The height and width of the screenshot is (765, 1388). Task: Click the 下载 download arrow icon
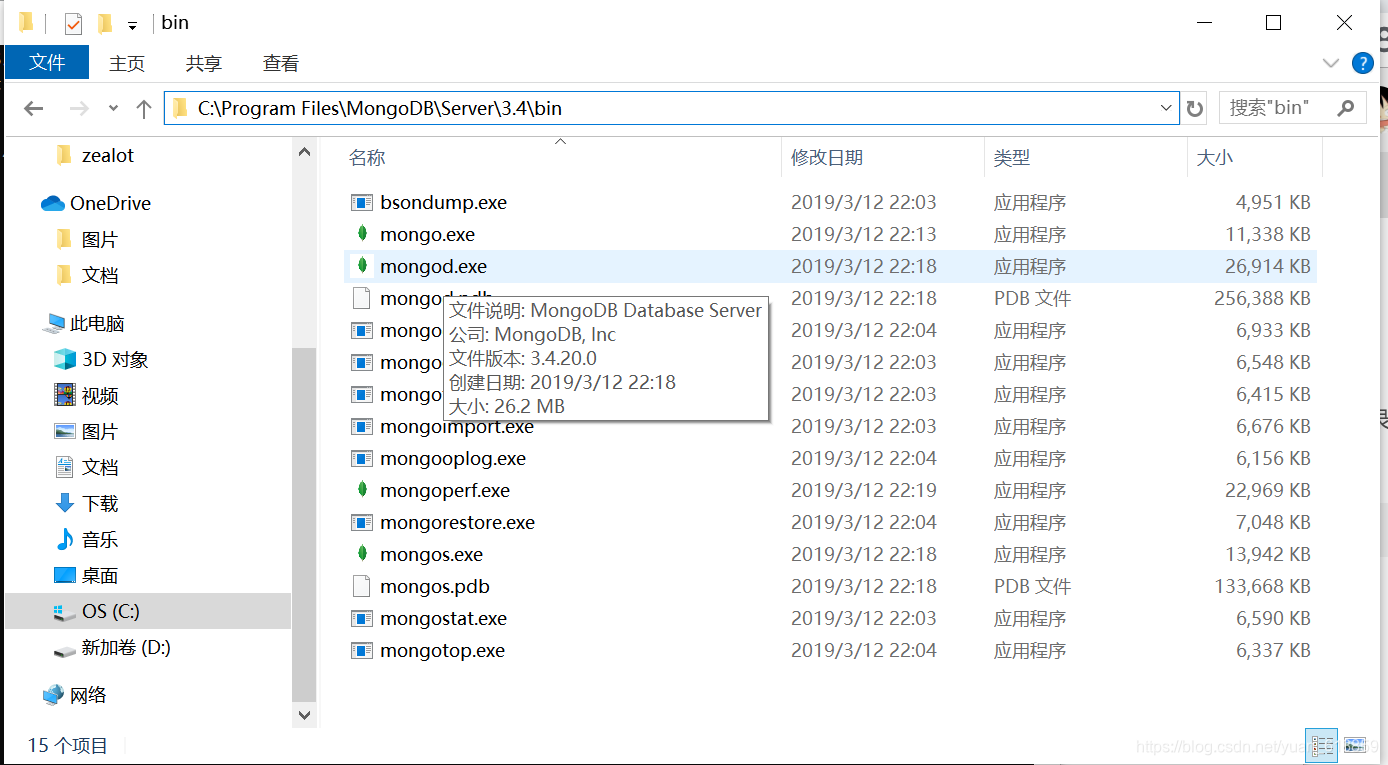click(65, 503)
